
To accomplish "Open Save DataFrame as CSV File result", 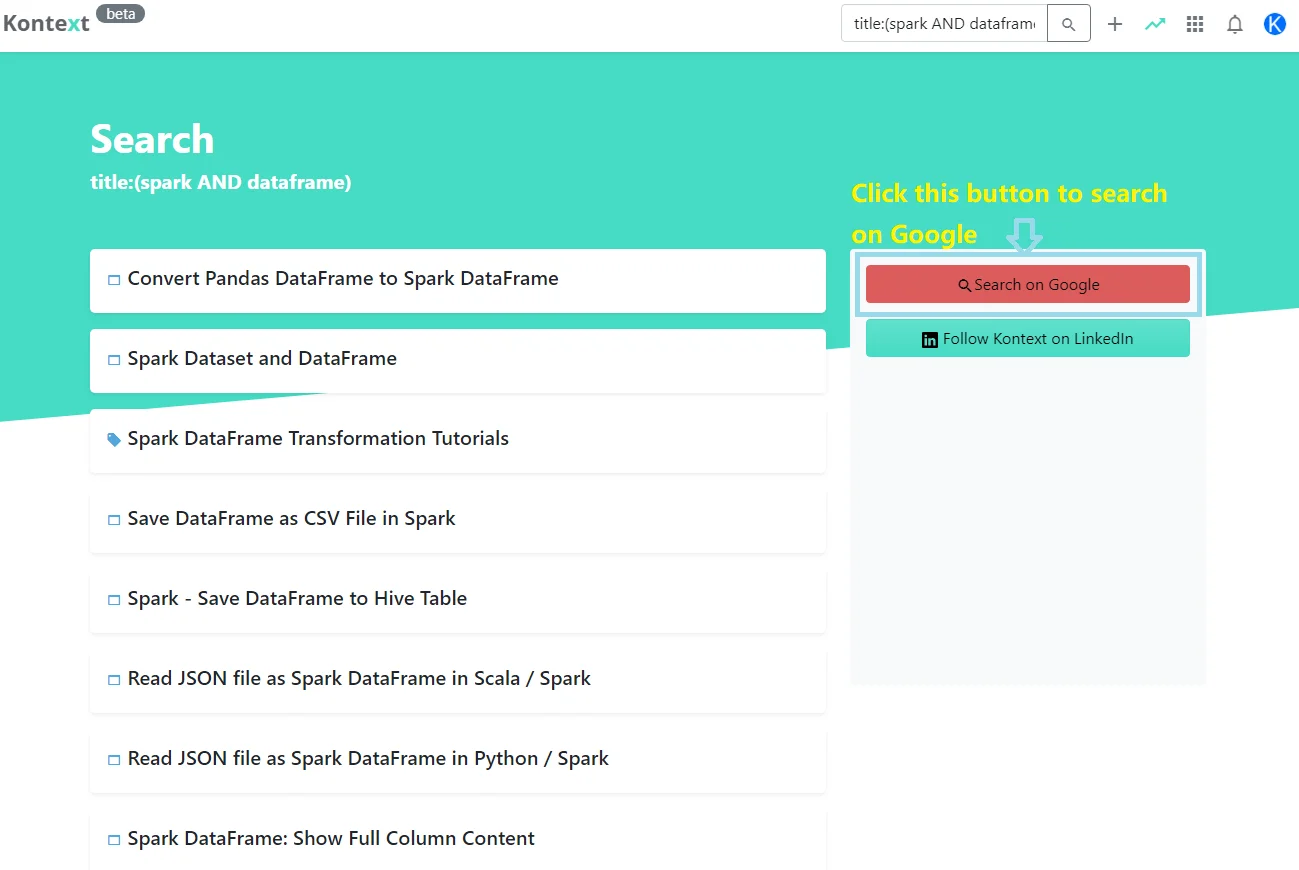I will pos(291,519).
